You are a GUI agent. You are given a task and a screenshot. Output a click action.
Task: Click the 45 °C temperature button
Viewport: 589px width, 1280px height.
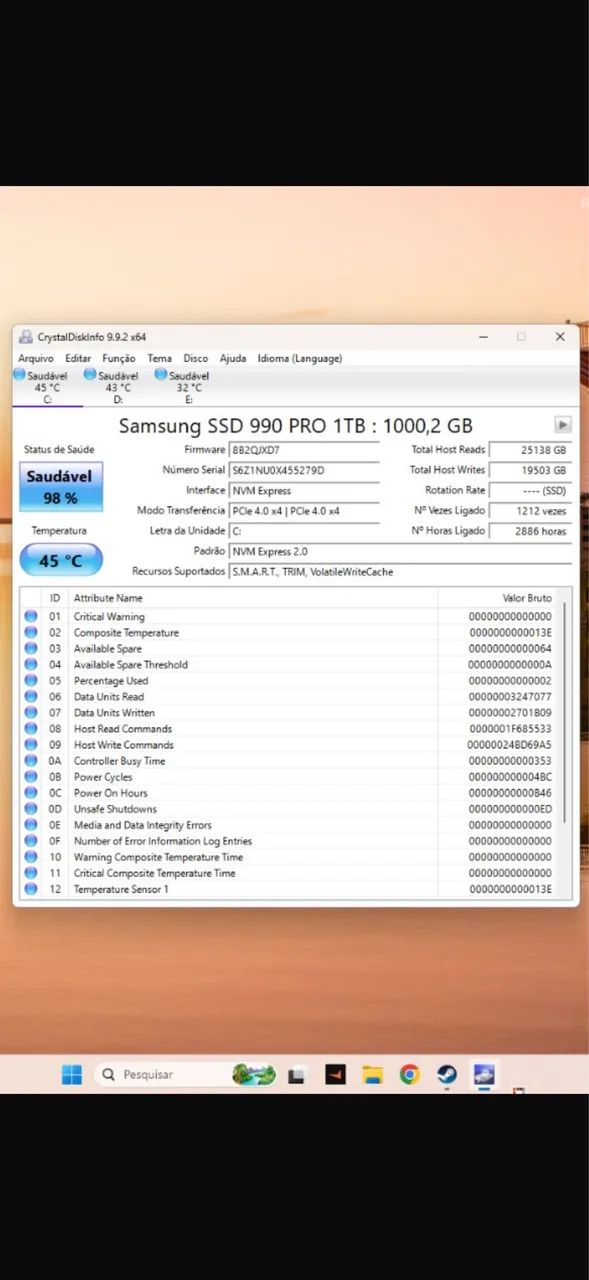click(61, 560)
